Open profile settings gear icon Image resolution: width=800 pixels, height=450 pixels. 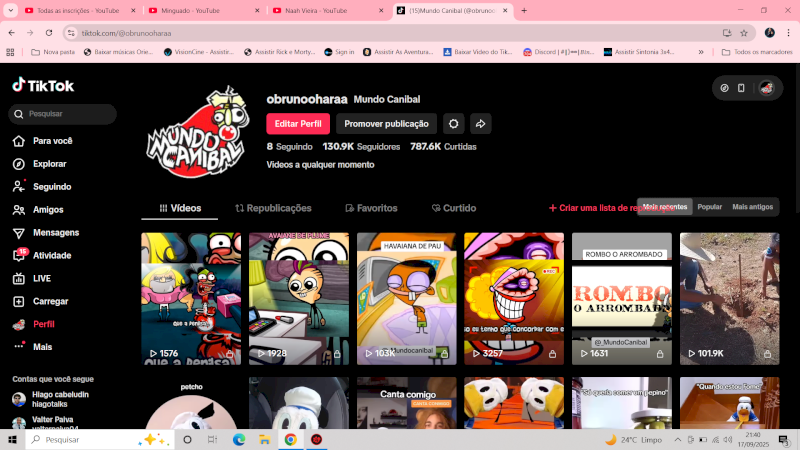point(454,124)
